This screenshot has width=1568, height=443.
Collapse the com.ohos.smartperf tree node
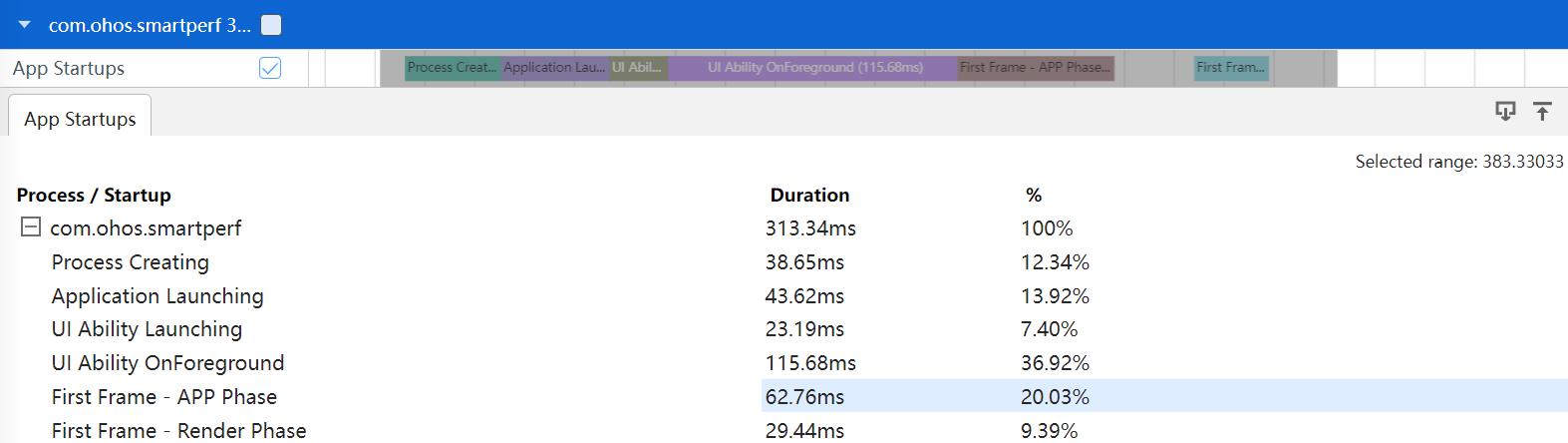coord(31,227)
